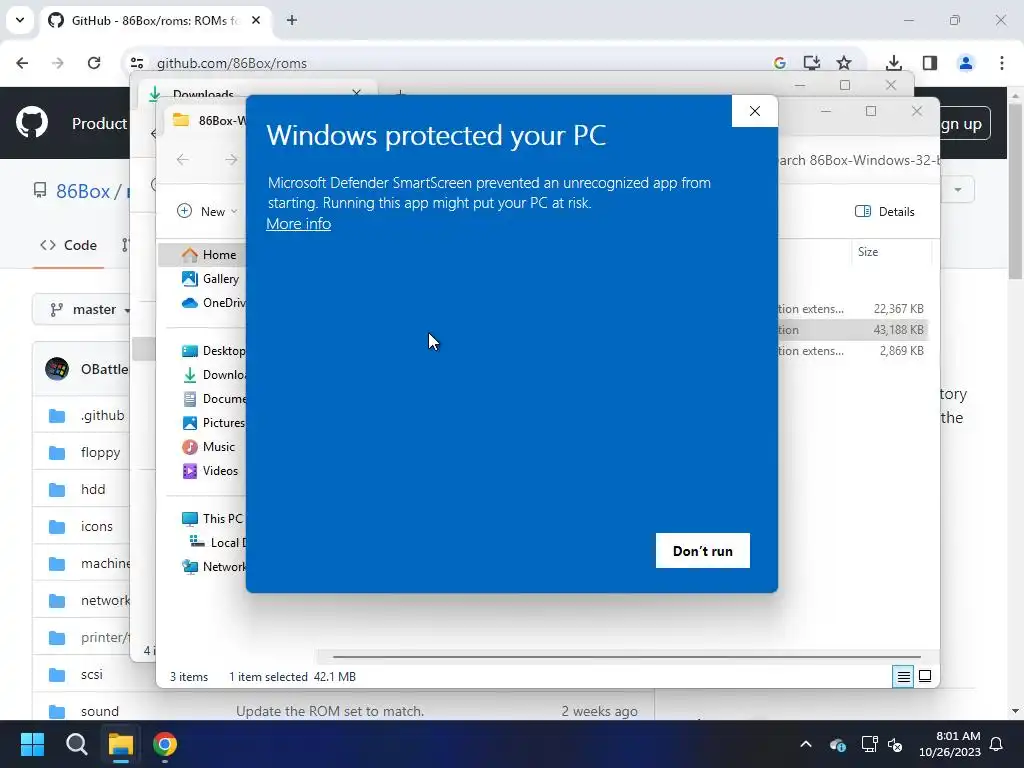This screenshot has width=1024, height=768.
Task: Click File Explorer icon on taskbar
Action: (x=121, y=744)
